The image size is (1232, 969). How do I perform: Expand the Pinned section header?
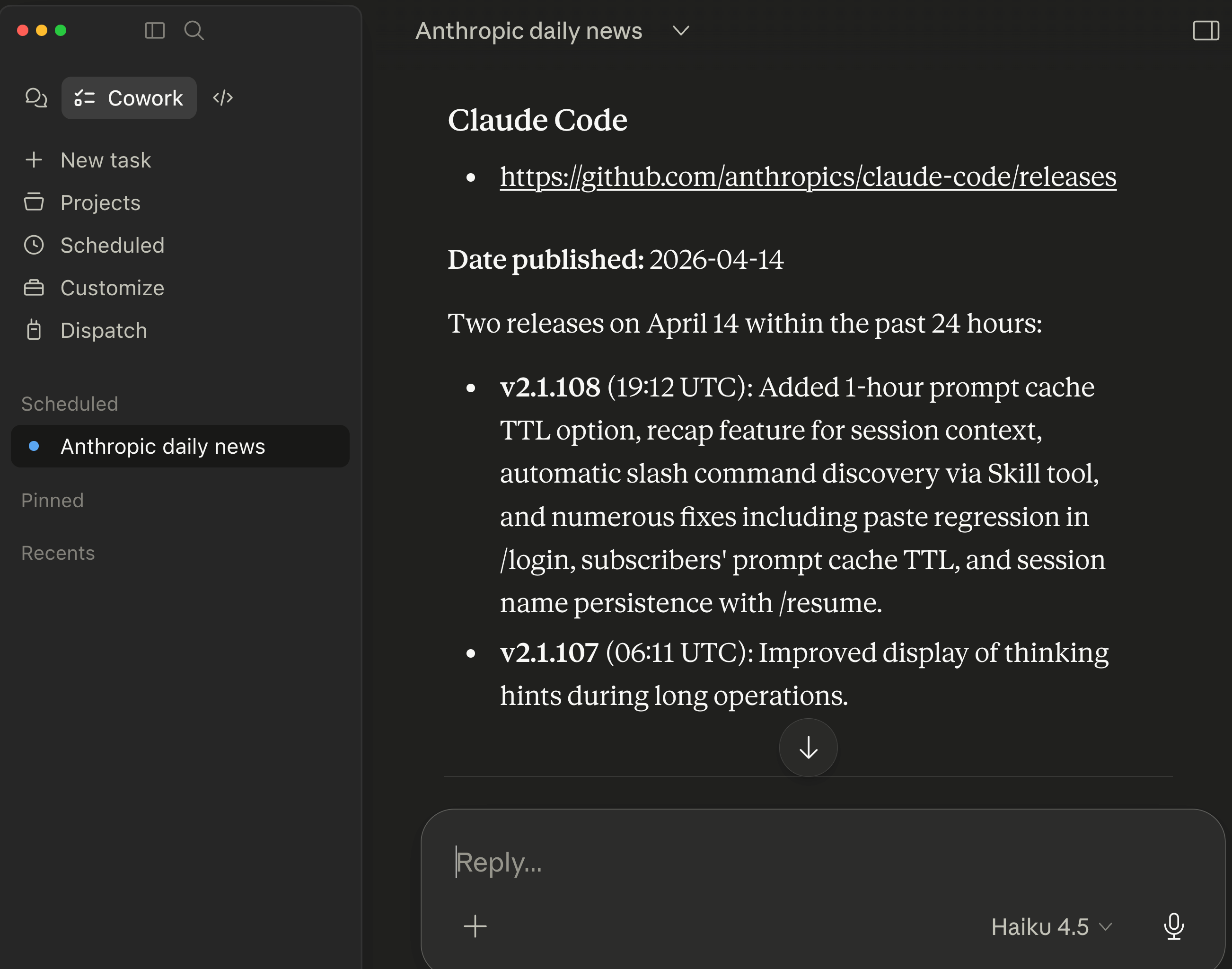[52, 501]
